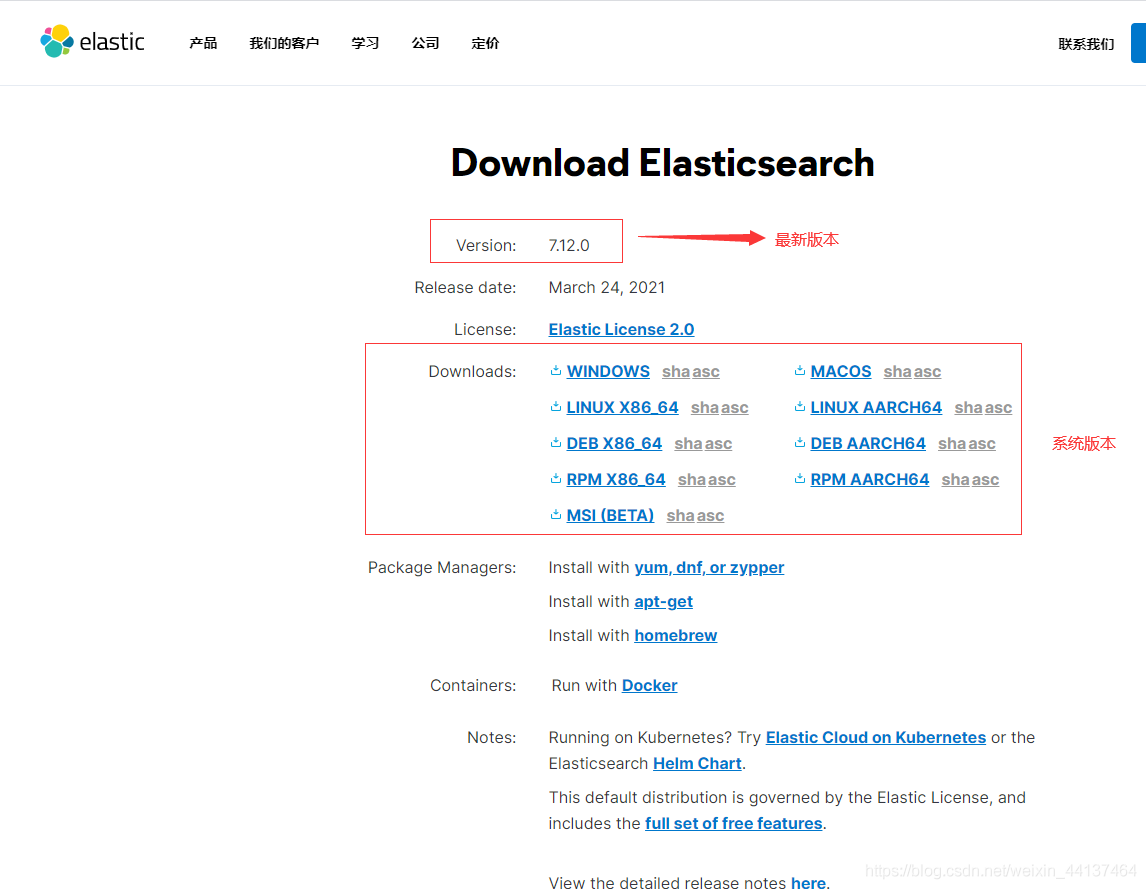Image resolution: width=1146 pixels, height=889 pixels.
Task: Open the asc link for MACOS
Action: (927, 372)
